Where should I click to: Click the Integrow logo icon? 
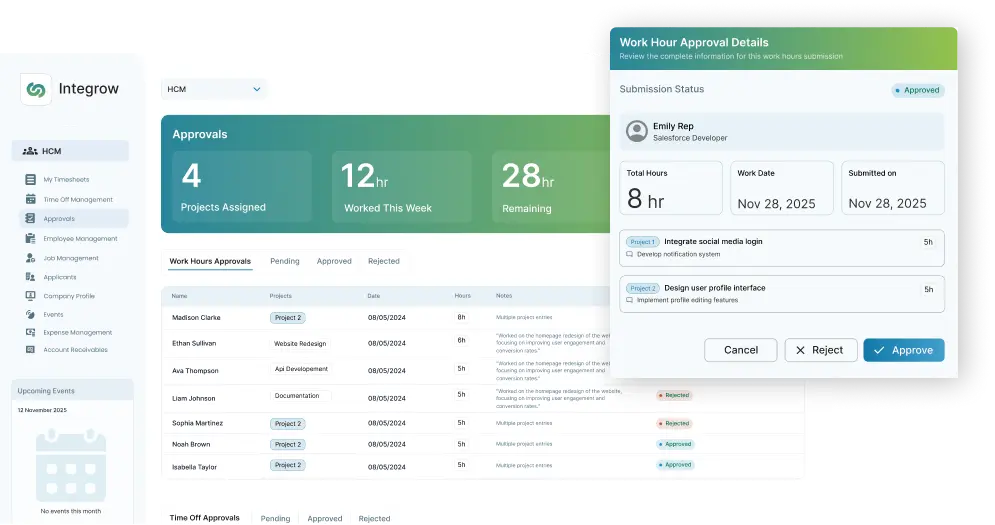click(x=36, y=89)
